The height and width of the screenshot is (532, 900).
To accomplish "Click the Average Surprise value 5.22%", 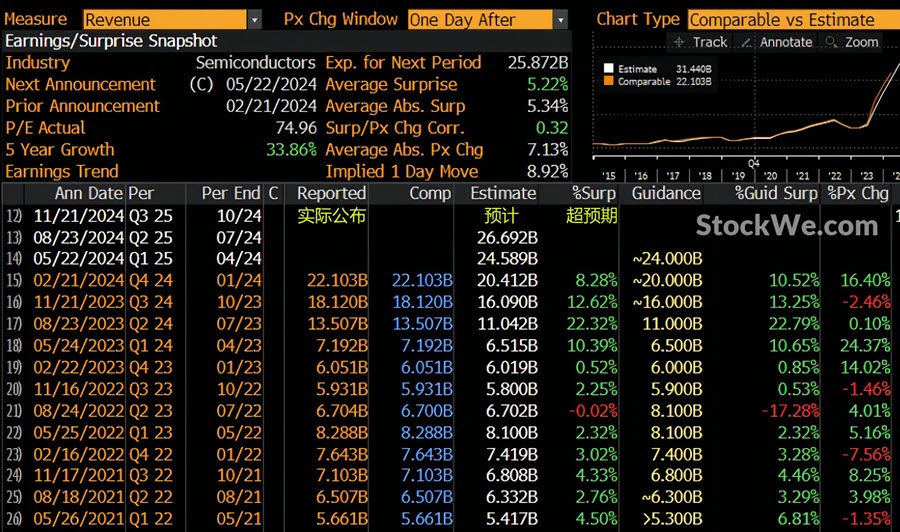I will click(548, 84).
